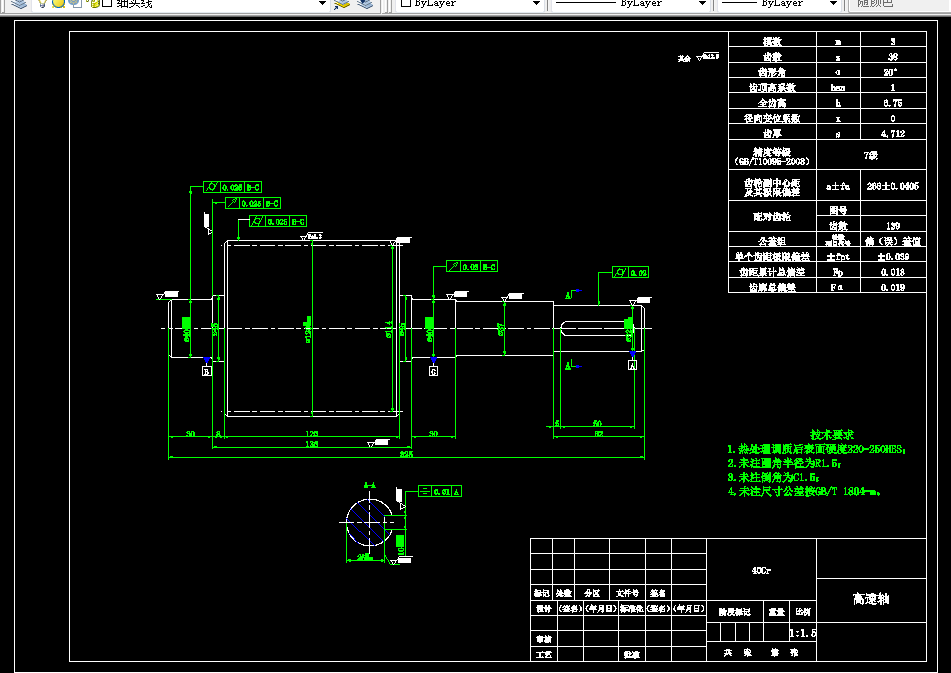Select the 4.712 tooth thickness value
The image size is (951, 673).
click(x=893, y=133)
